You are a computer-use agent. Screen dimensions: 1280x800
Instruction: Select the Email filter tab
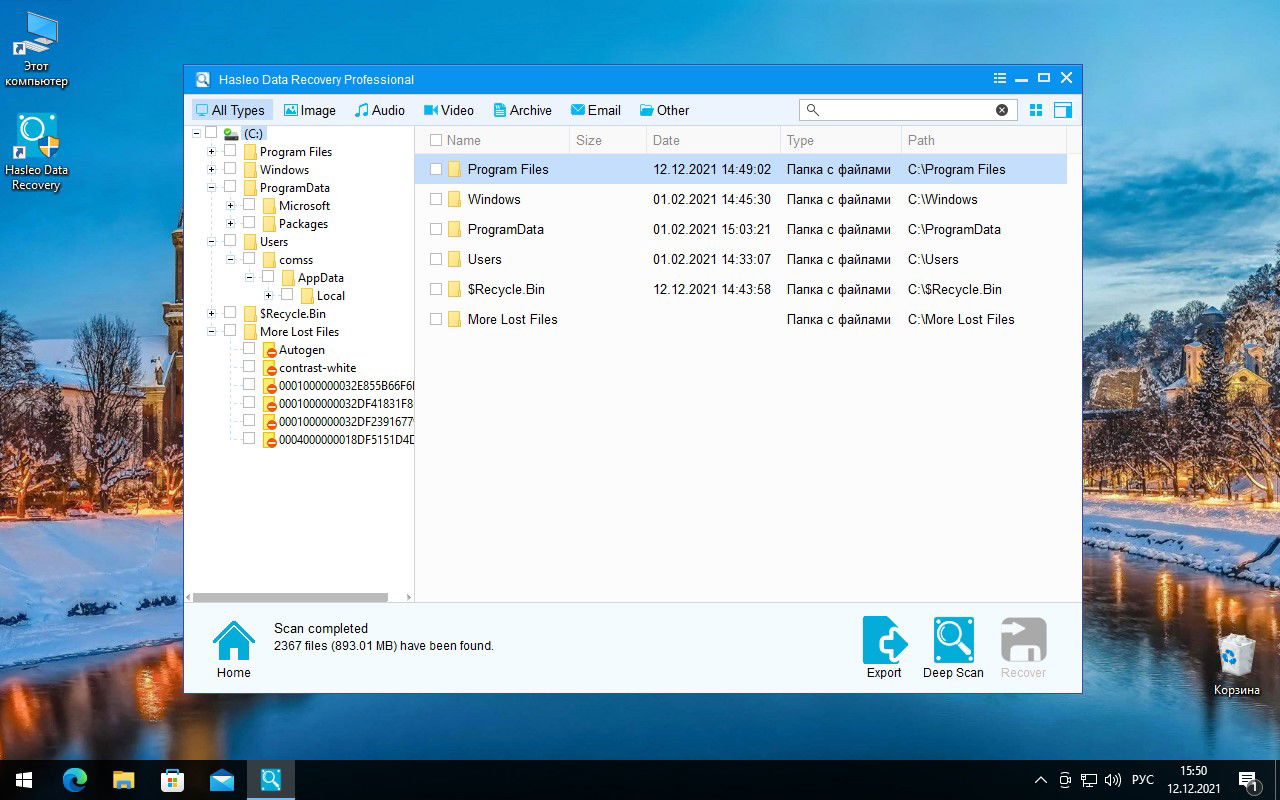[596, 110]
